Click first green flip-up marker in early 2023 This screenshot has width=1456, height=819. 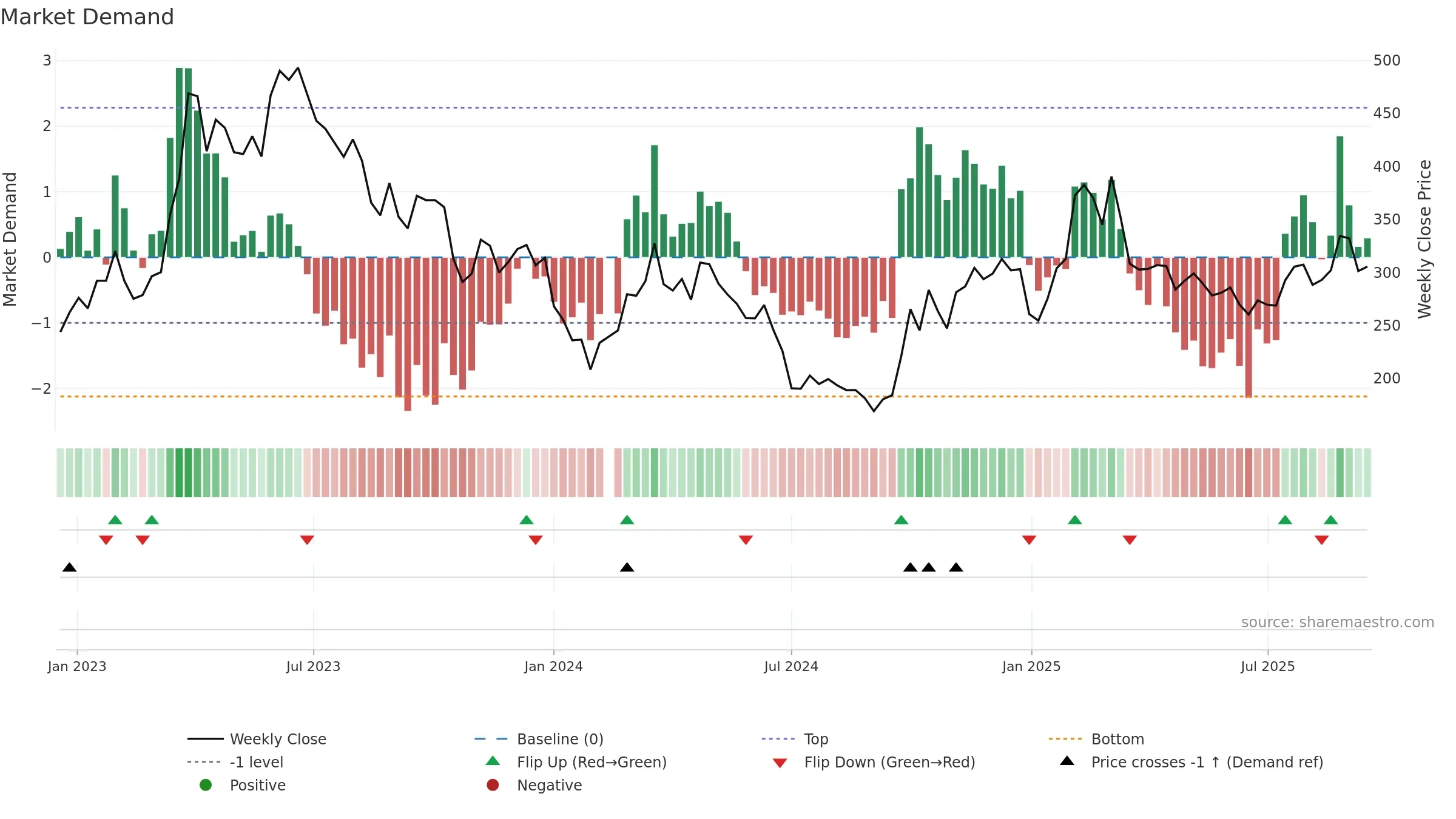tap(115, 520)
